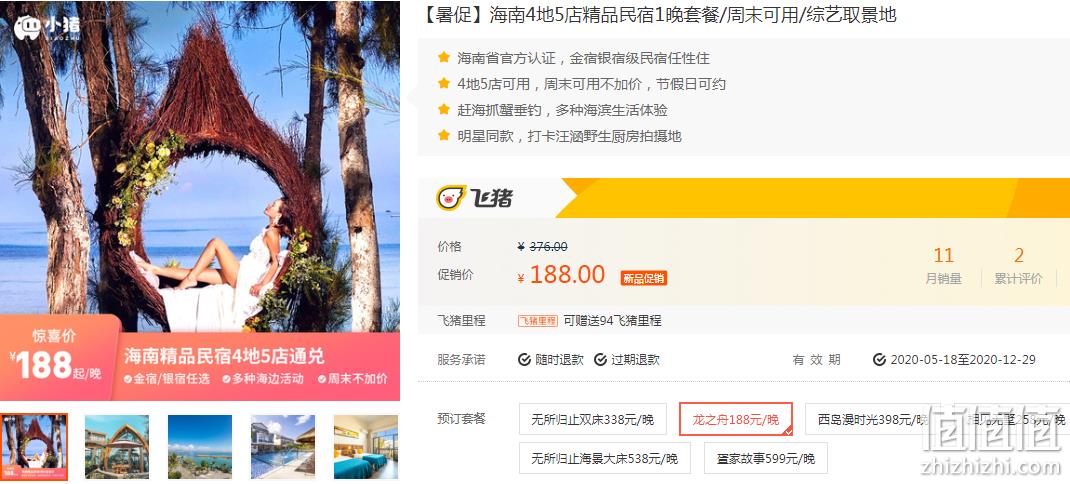Select the swimming pool thumbnail
Viewport: 1070px width, 484px height.
point(283,447)
